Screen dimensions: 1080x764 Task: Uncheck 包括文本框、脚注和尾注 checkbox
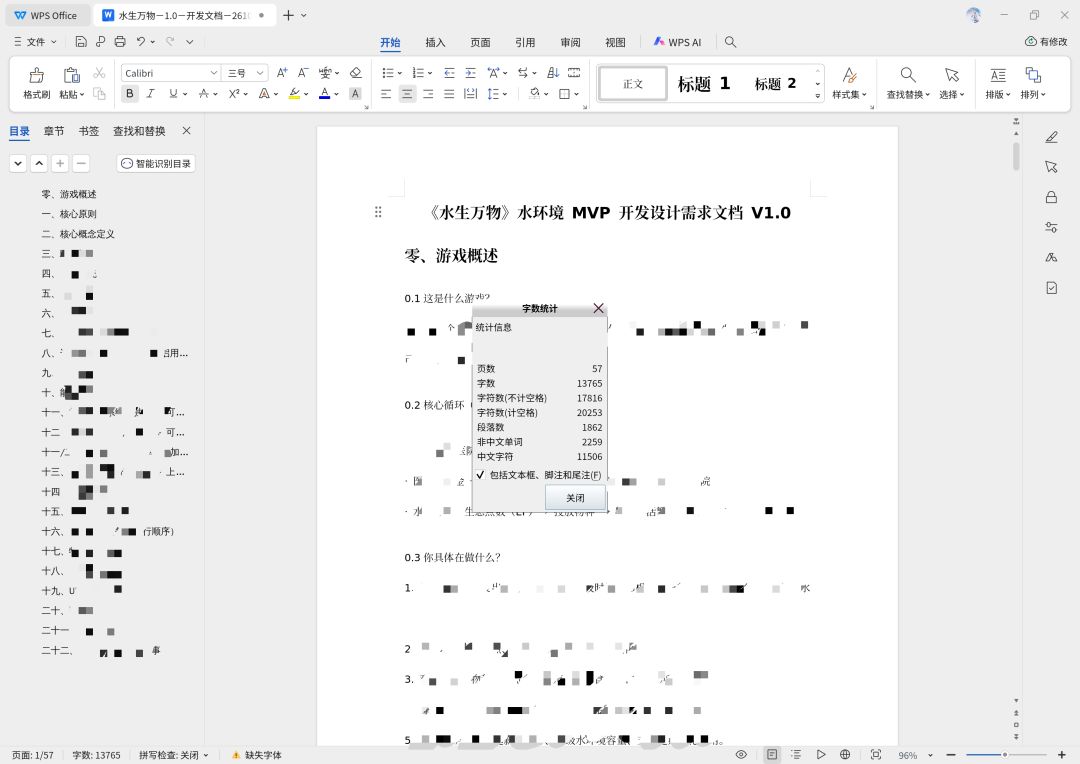coord(480,475)
